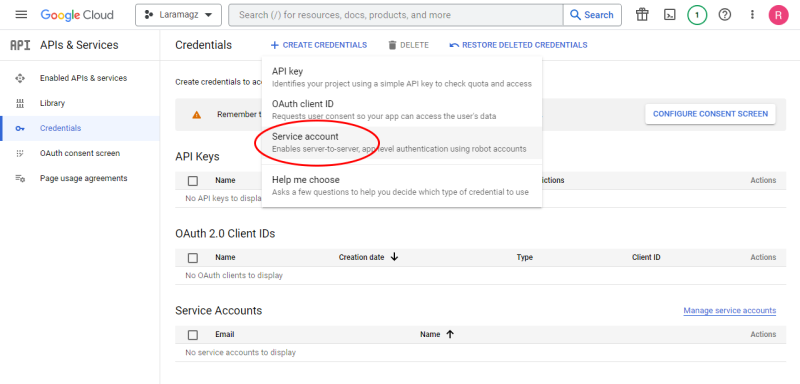Screen dimensions: 800x384
Task: Click the Service Accounts section heading
Action: (218, 311)
